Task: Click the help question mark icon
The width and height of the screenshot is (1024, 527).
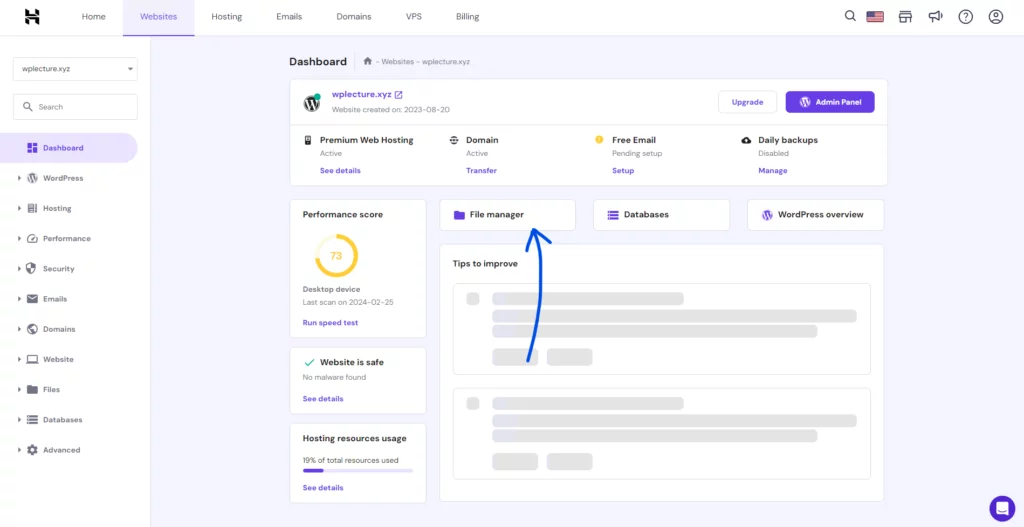Action: click(x=965, y=17)
